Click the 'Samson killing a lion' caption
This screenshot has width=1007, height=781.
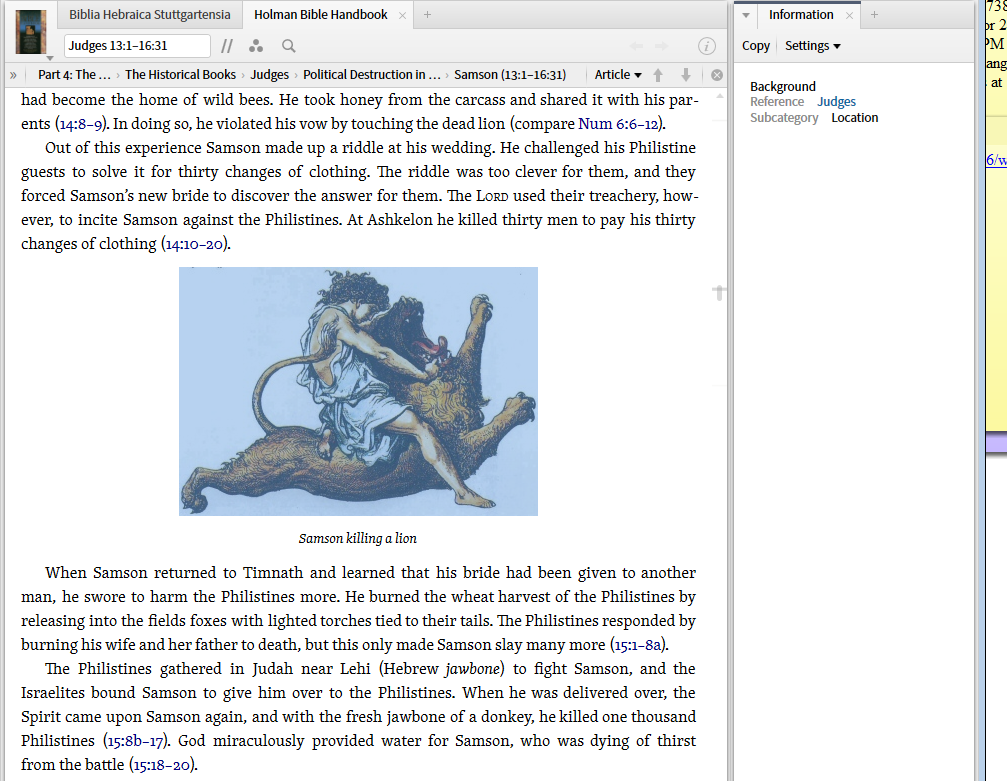coord(358,538)
